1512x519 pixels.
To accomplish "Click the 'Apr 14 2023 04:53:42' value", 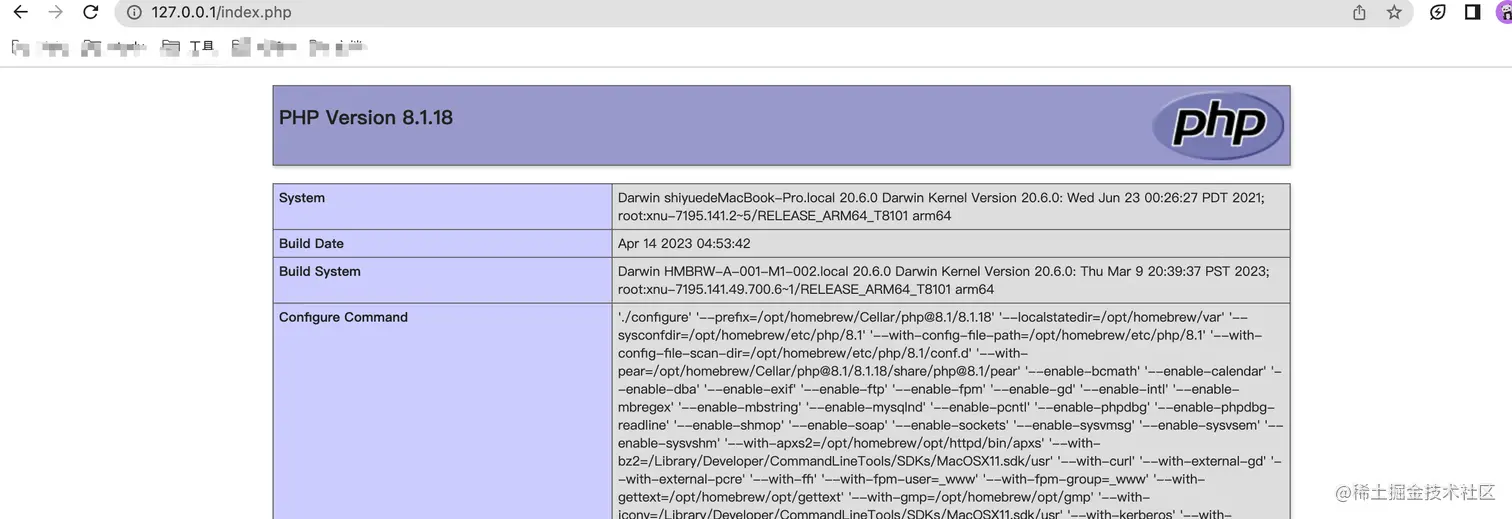I will tap(684, 243).
